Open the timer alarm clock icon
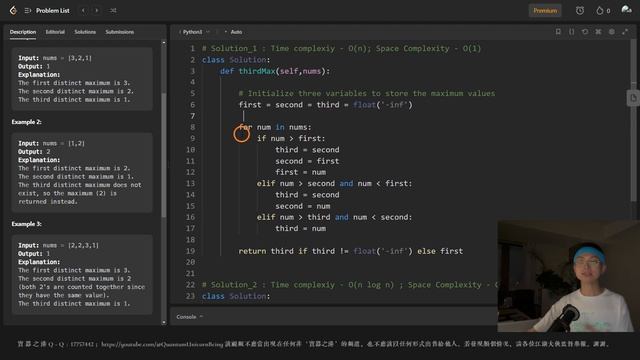The image size is (640, 360). [x=580, y=11]
